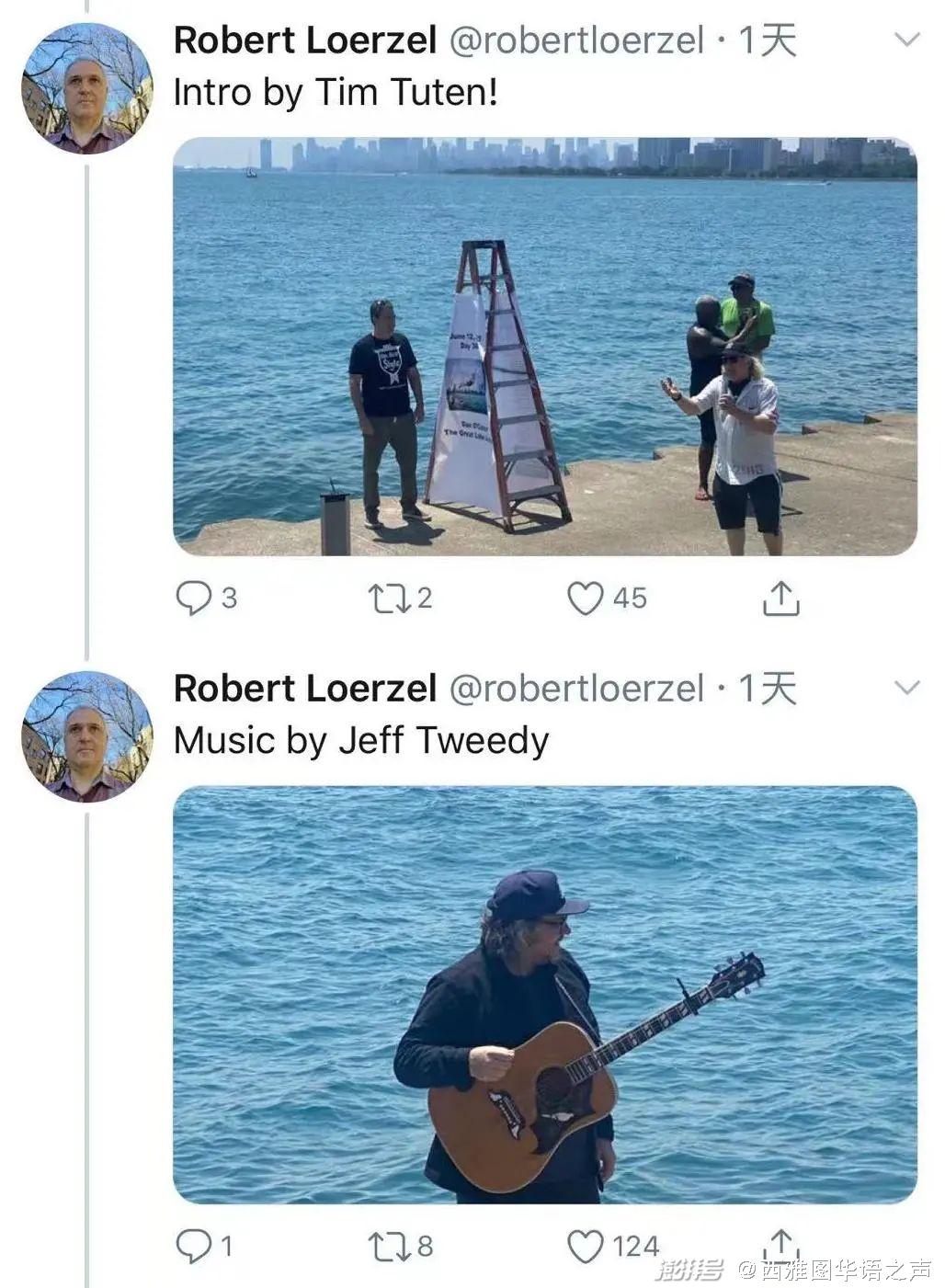Expand options chevron on Jeff Tweedy tweet

(x=906, y=688)
